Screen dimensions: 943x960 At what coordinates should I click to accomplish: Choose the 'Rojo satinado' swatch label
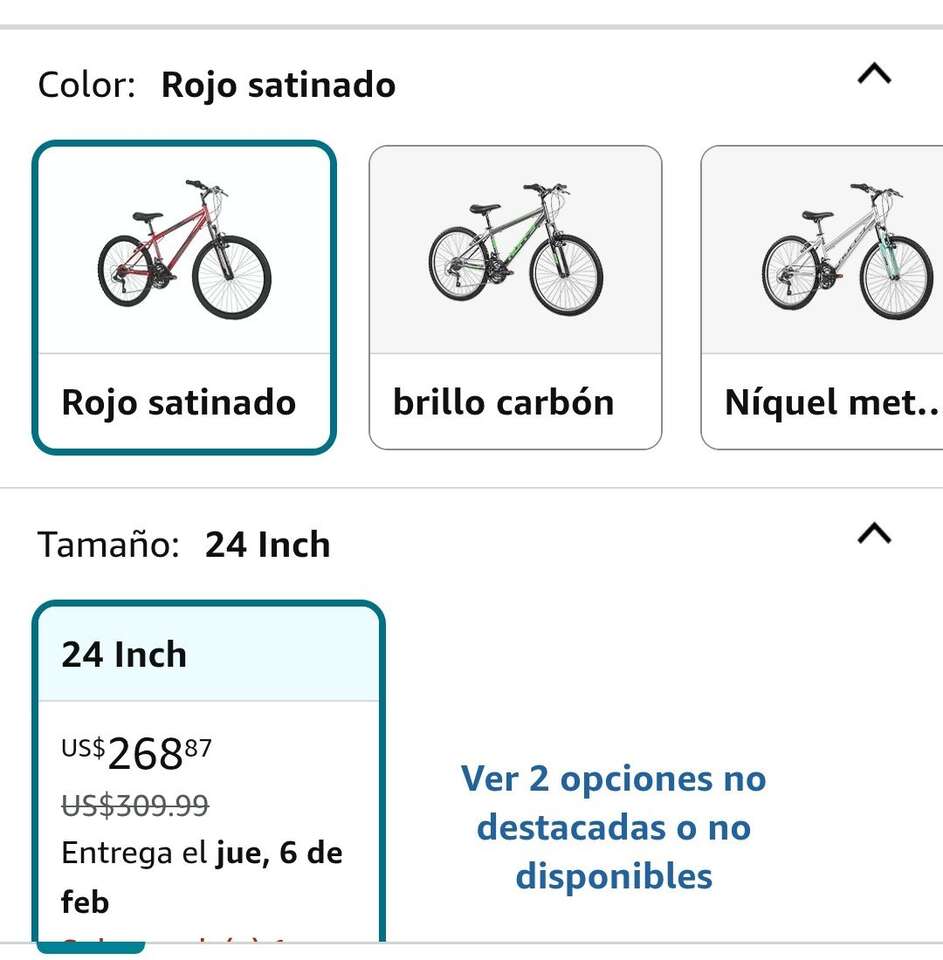click(x=179, y=402)
